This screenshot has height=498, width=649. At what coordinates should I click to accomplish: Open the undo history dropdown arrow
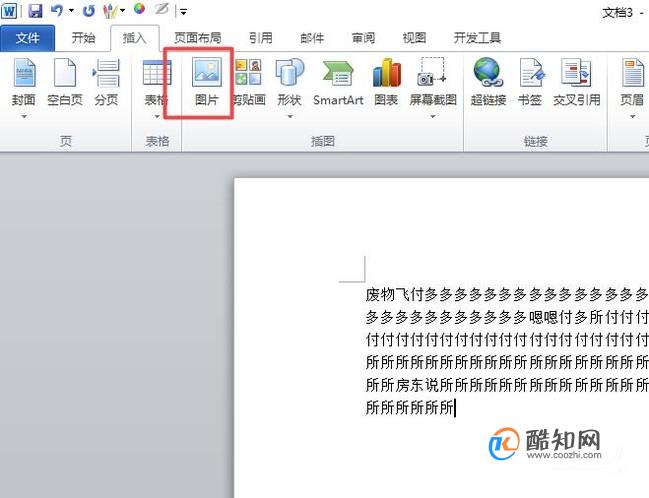[71, 11]
